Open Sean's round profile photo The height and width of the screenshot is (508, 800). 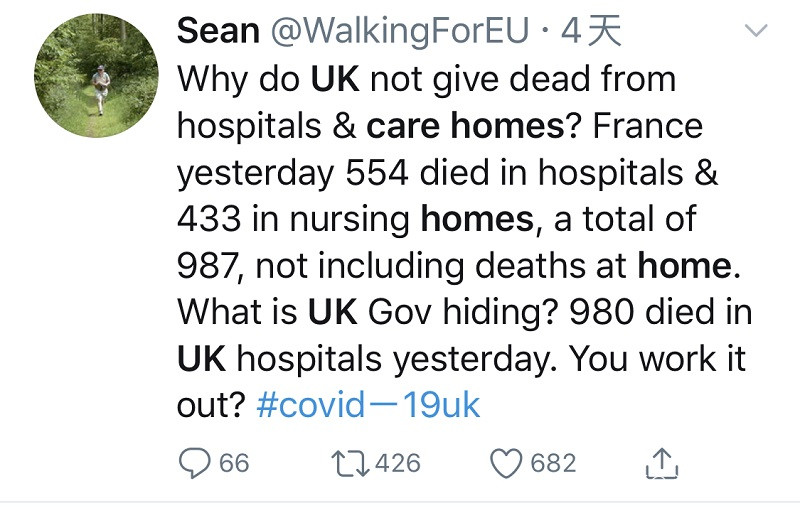(97, 76)
